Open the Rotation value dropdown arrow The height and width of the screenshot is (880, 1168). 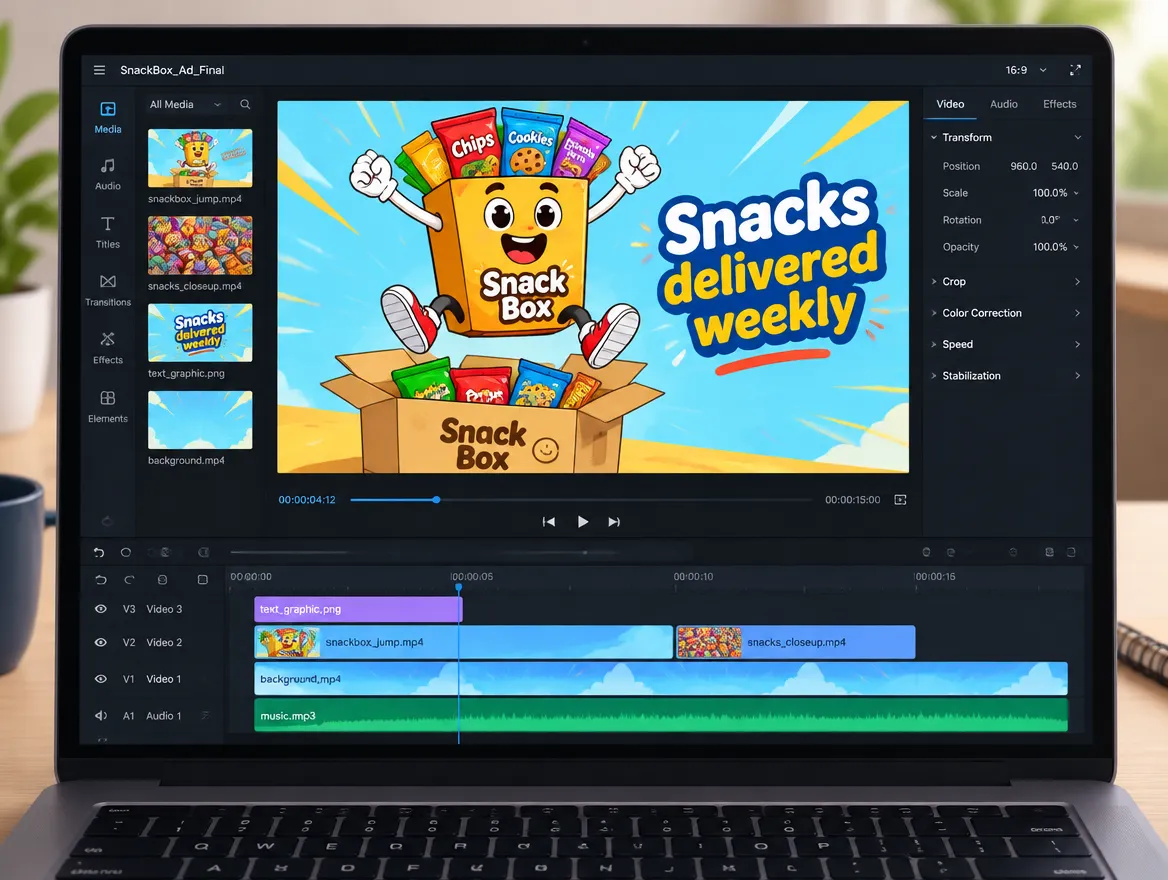point(1076,221)
